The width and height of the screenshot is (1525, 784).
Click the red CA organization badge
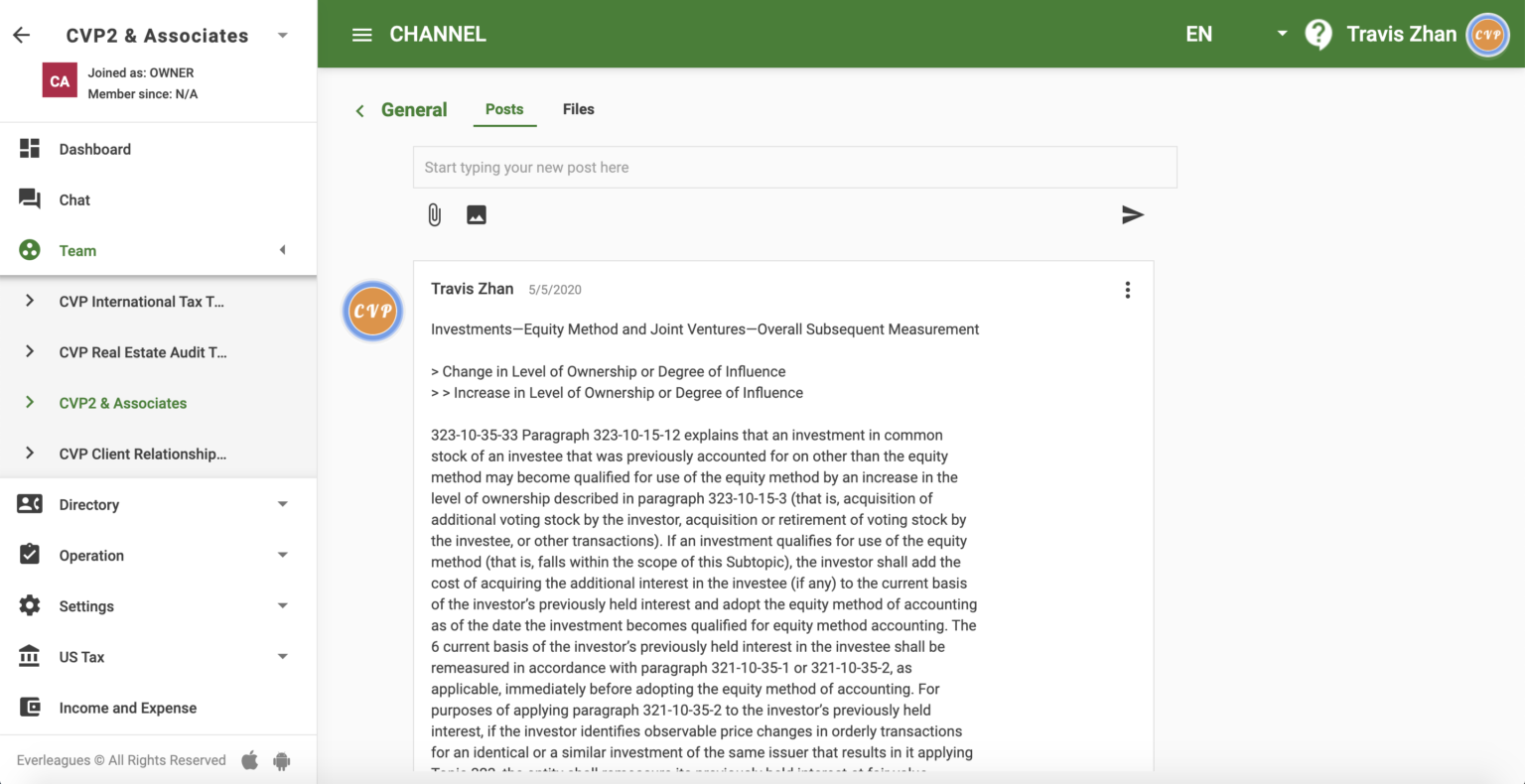(x=60, y=81)
